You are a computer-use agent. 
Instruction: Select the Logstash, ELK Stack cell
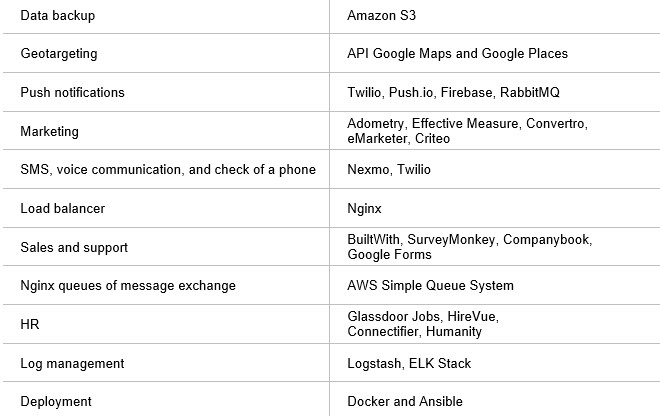coord(409,363)
